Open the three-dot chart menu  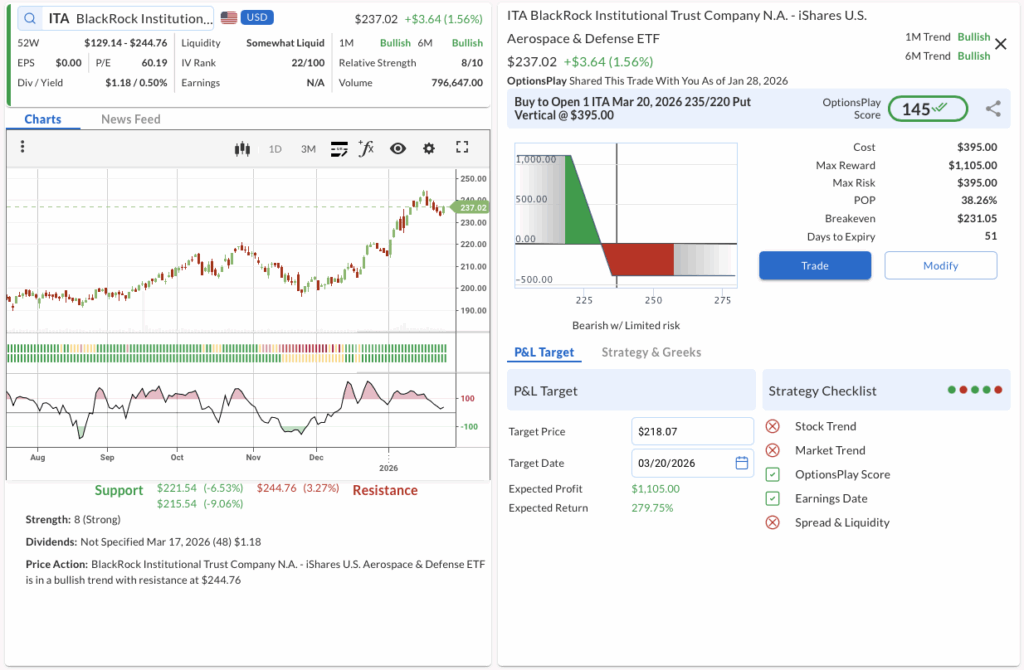point(22,148)
